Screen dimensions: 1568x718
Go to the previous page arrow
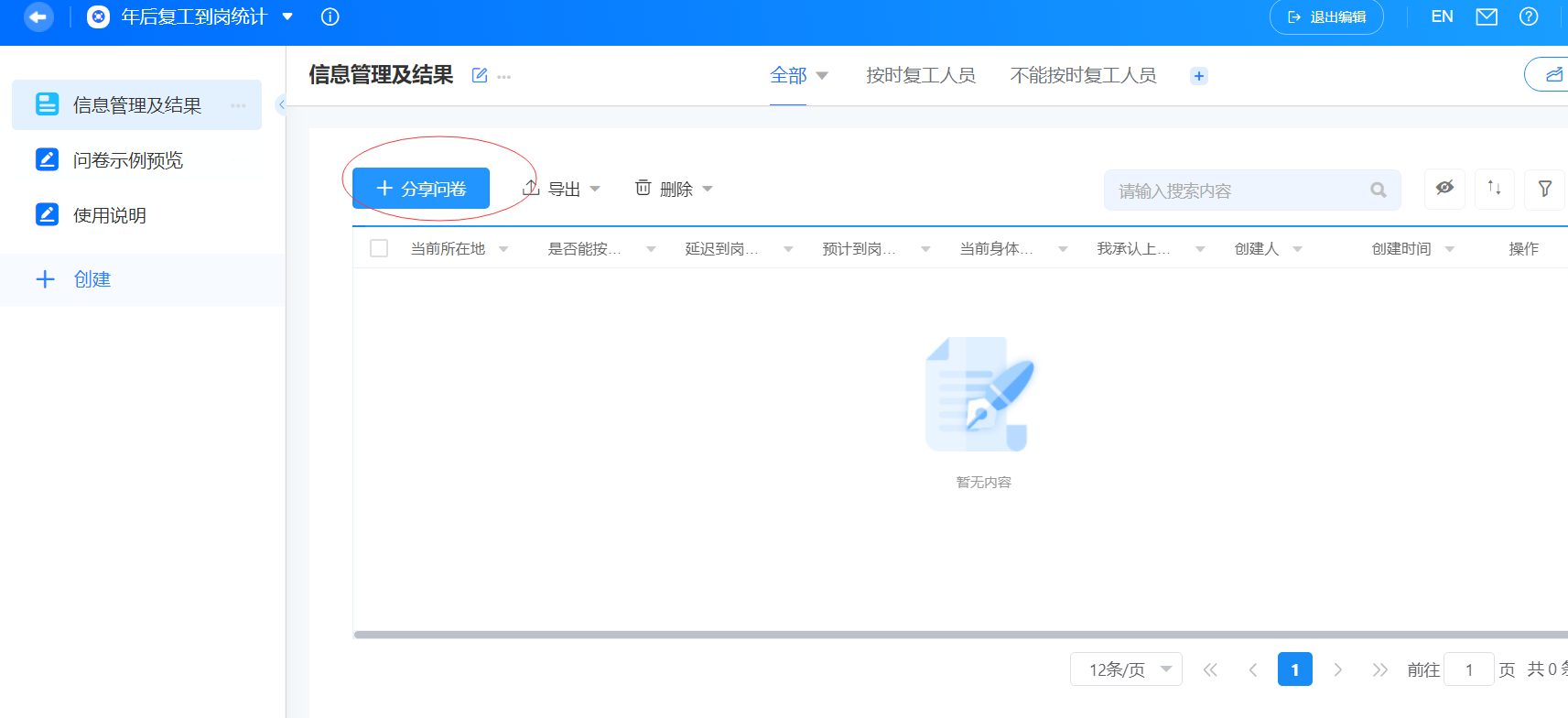click(1253, 669)
